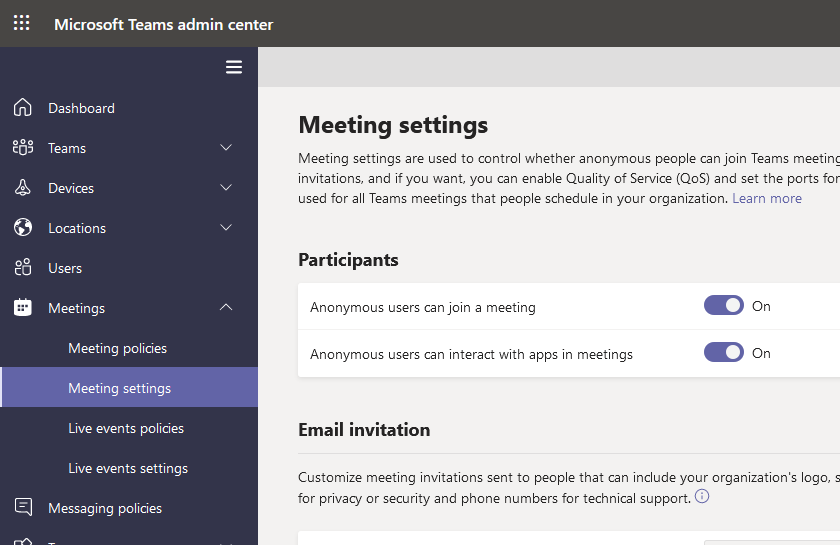Click the Messaging policies chat icon
Image resolution: width=840 pixels, height=545 pixels.
click(x=23, y=508)
